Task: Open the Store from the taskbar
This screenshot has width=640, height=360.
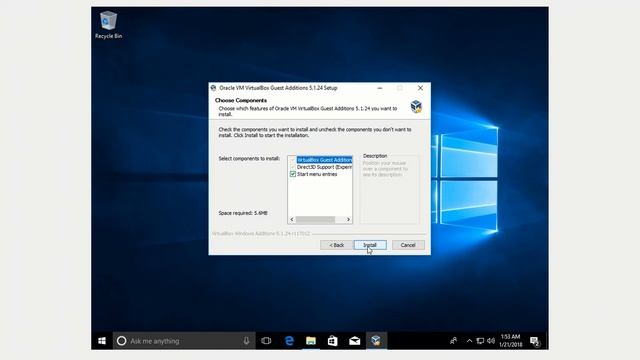Action: pos(333,340)
